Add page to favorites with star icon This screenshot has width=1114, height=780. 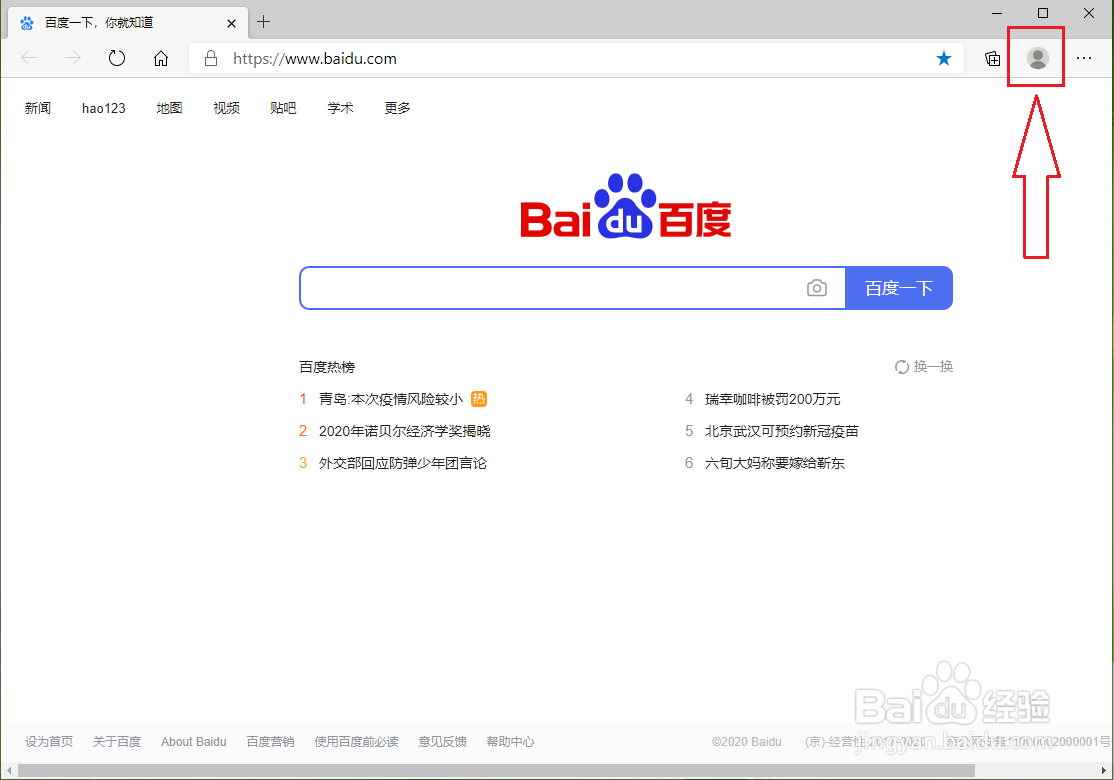944,58
